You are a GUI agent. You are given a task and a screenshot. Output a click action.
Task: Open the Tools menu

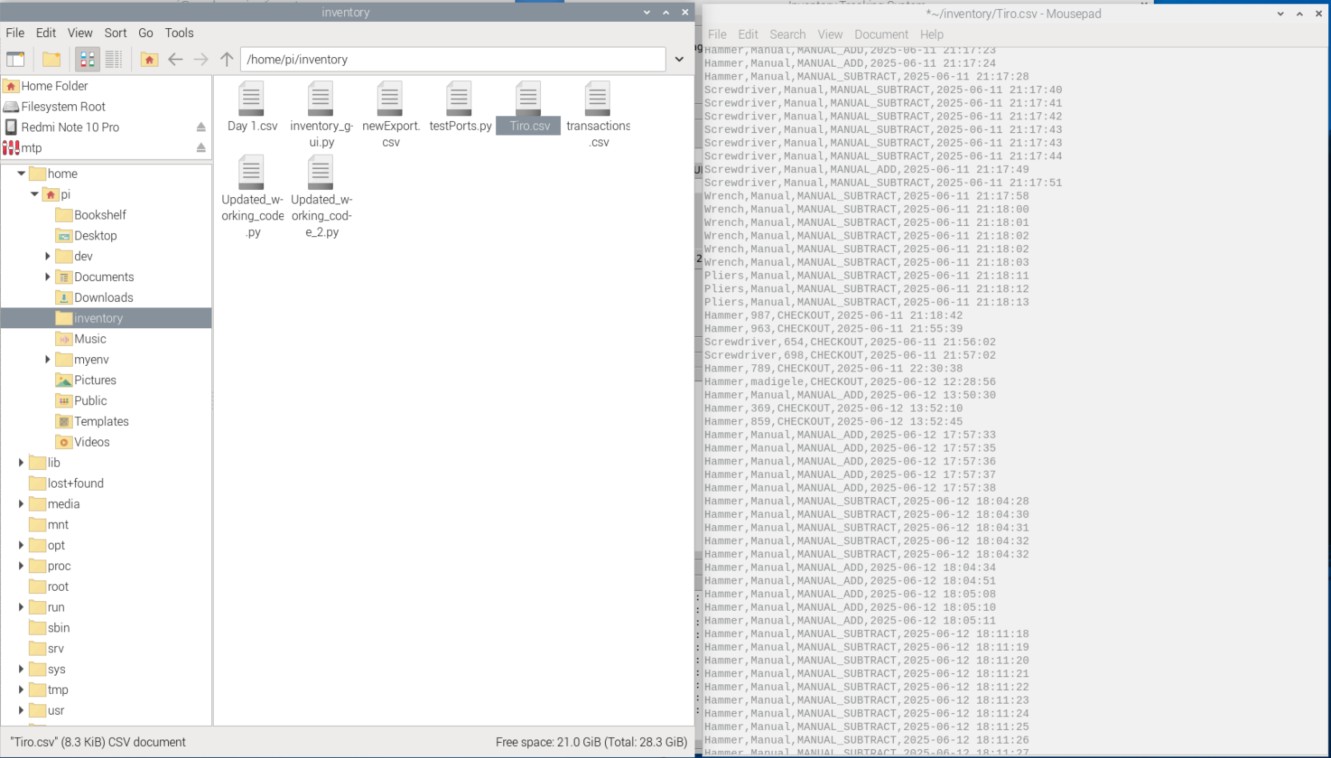(179, 33)
